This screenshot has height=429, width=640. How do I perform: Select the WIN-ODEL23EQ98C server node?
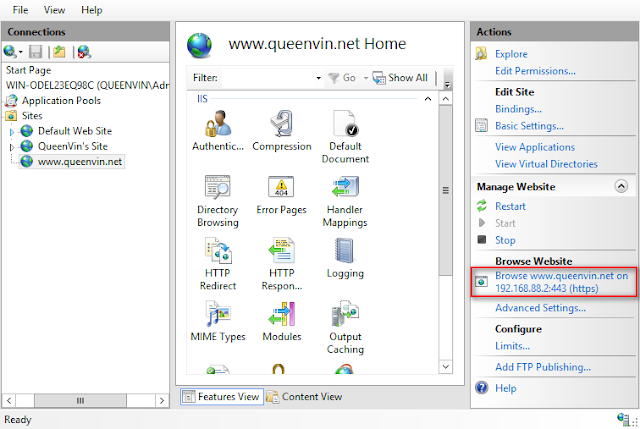click(87, 85)
